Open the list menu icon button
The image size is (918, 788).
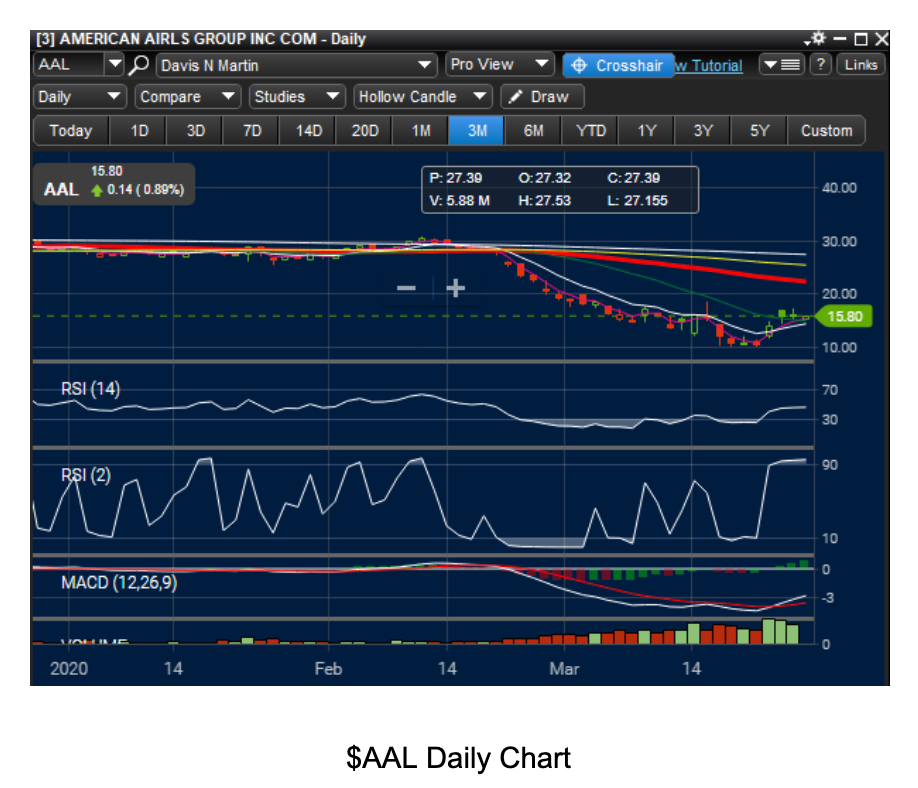click(x=782, y=64)
